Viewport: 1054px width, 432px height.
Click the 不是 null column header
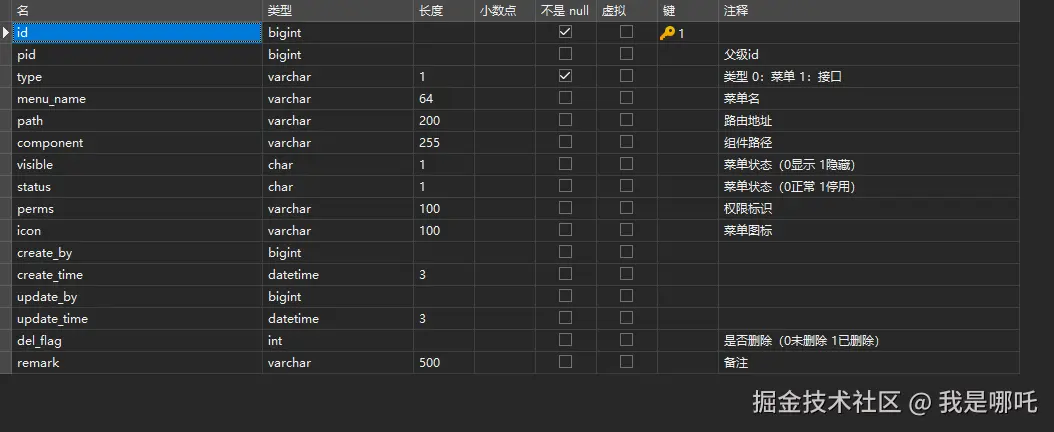566,10
